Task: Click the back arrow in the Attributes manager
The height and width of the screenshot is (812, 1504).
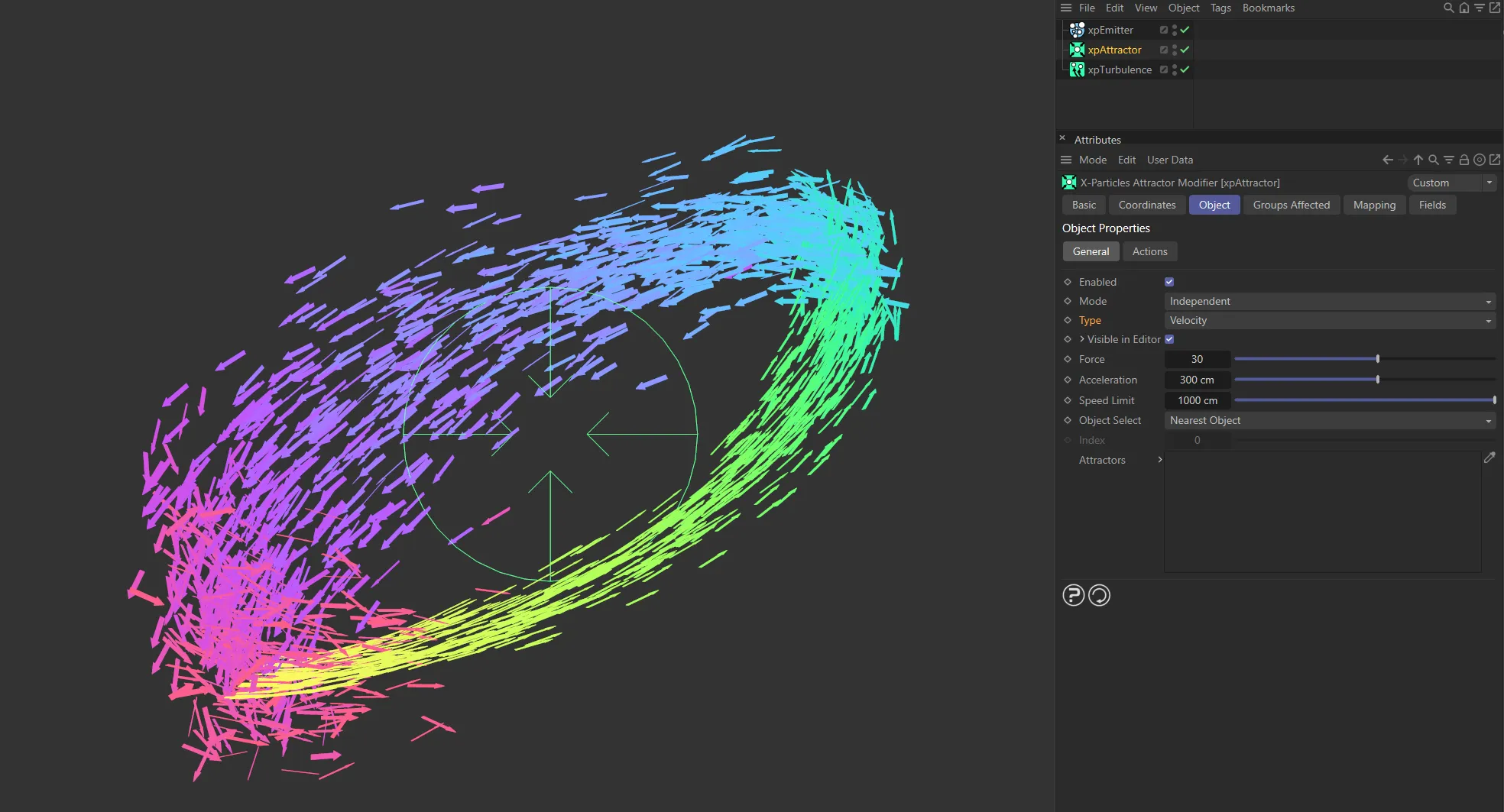Action: (1387, 160)
